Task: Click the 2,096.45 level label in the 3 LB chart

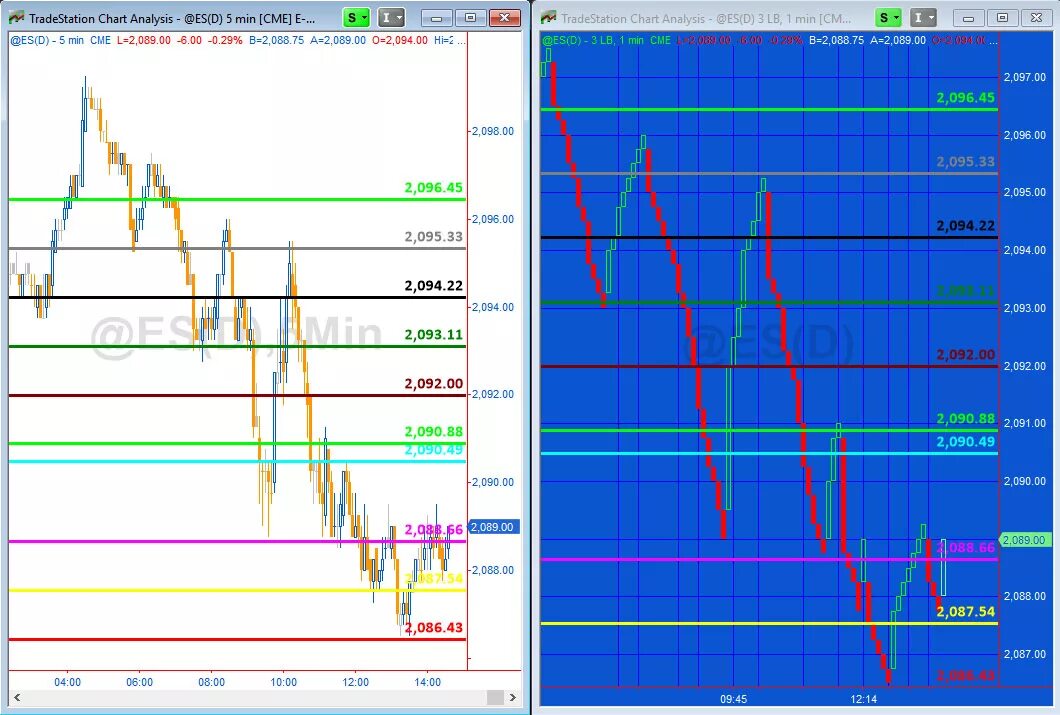Action: click(x=965, y=98)
